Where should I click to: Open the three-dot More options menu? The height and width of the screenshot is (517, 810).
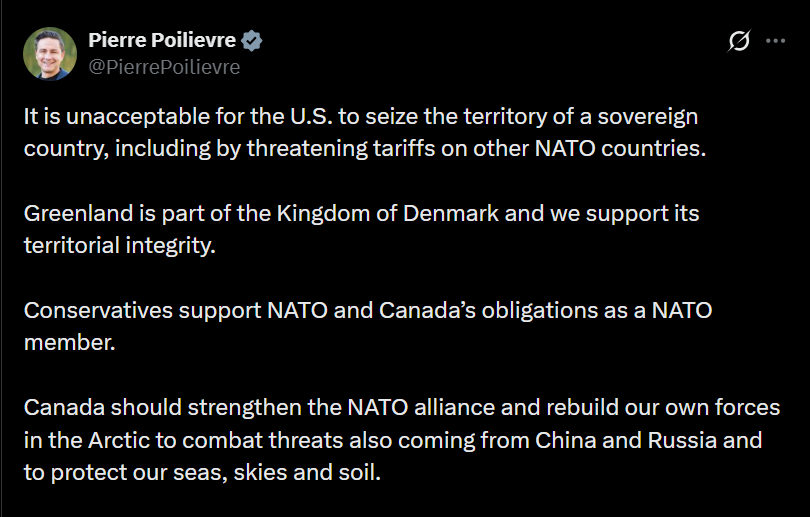(x=775, y=41)
